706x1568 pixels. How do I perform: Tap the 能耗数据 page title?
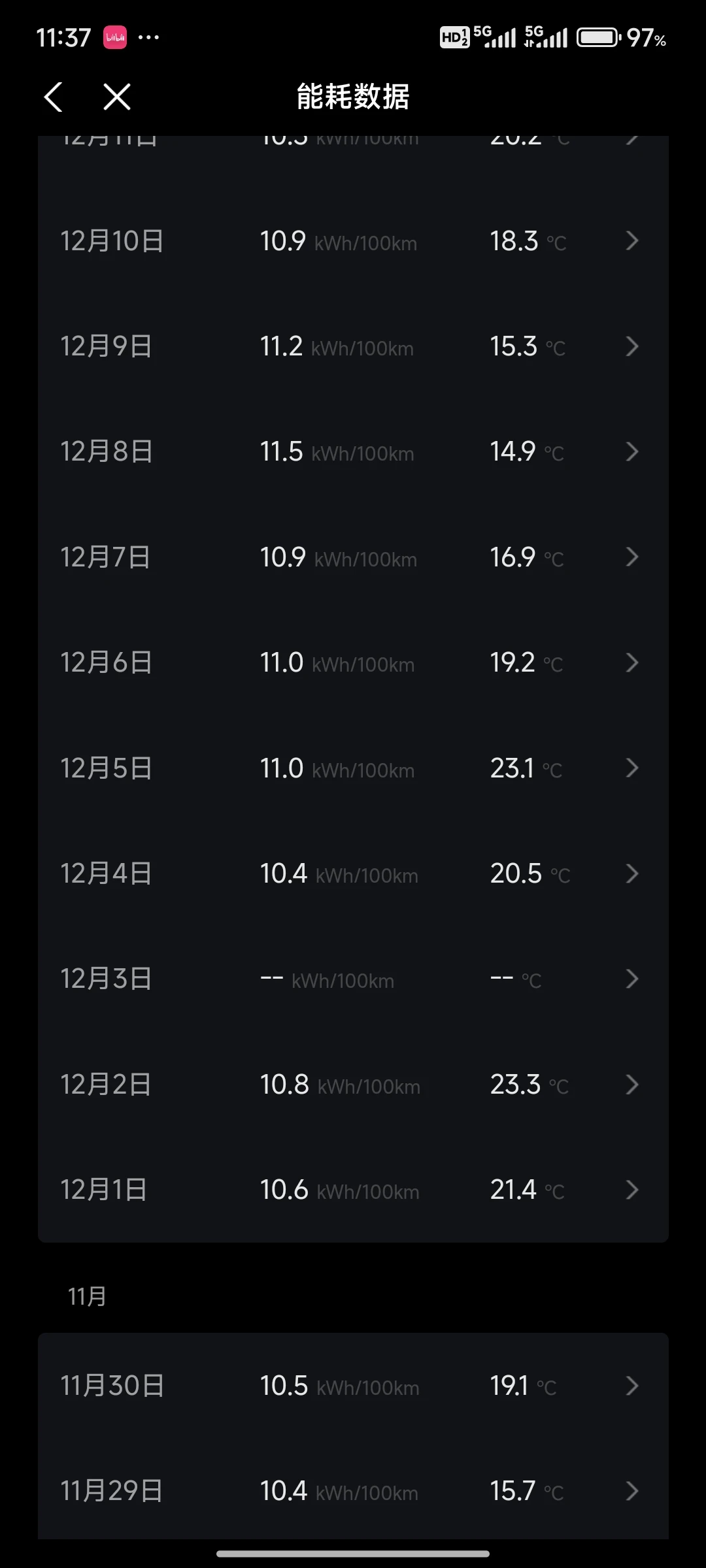click(x=353, y=97)
